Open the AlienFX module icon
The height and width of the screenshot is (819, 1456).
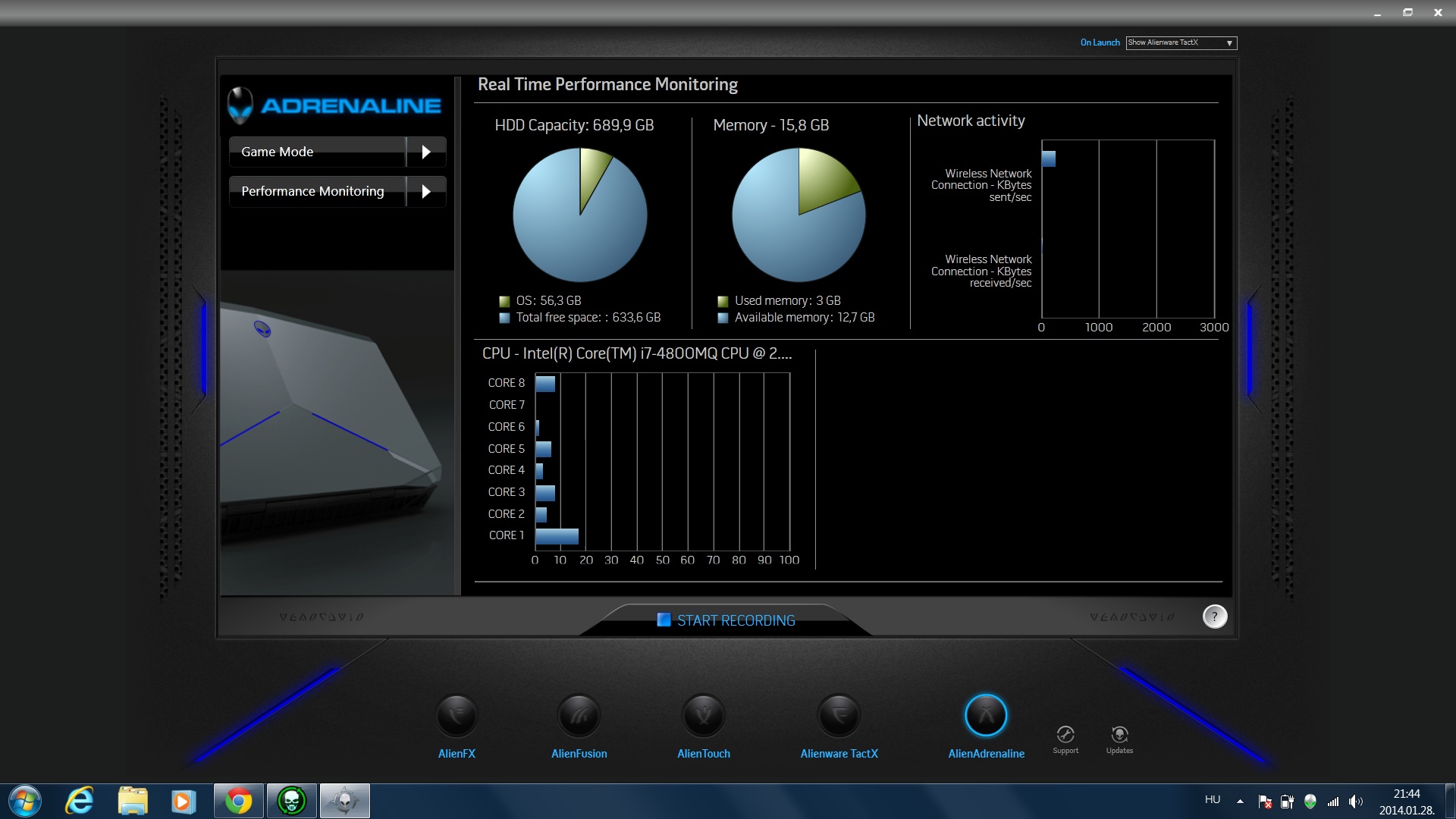(x=457, y=715)
